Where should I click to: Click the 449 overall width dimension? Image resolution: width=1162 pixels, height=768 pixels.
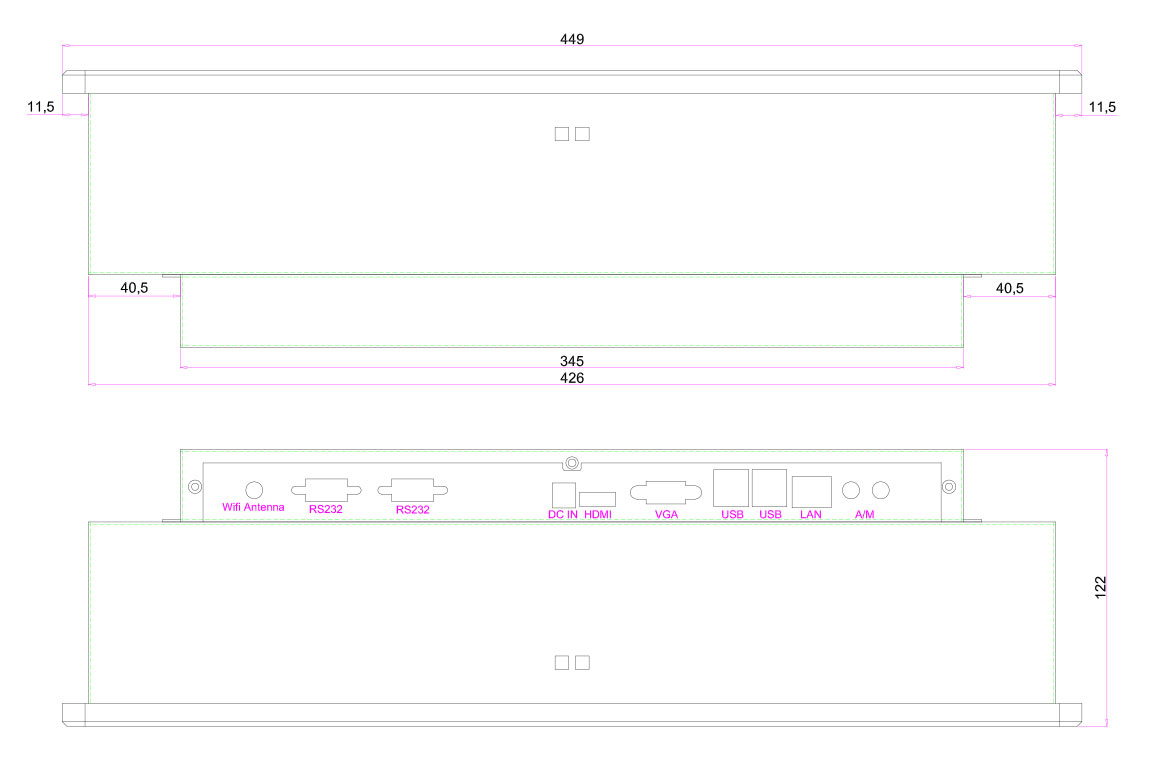(x=572, y=39)
